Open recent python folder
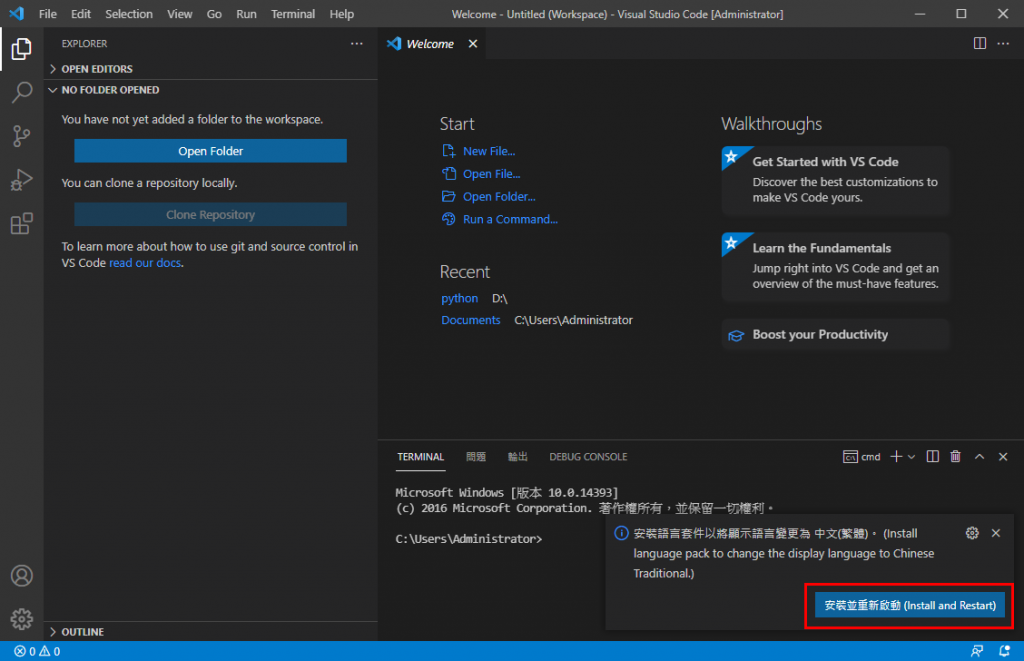 click(x=459, y=298)
